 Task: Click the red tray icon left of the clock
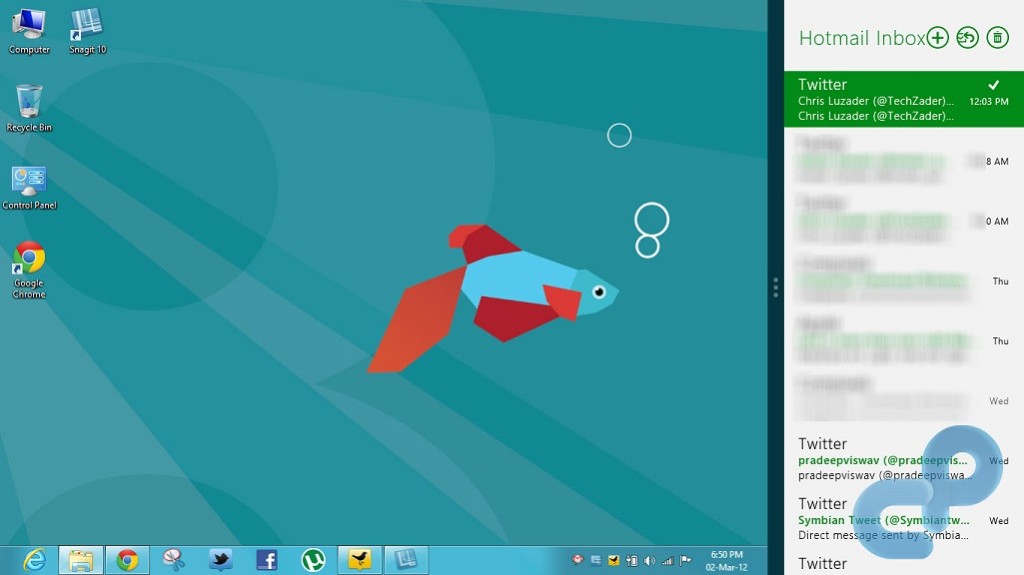pyautogui.click(x=577, y=559)
